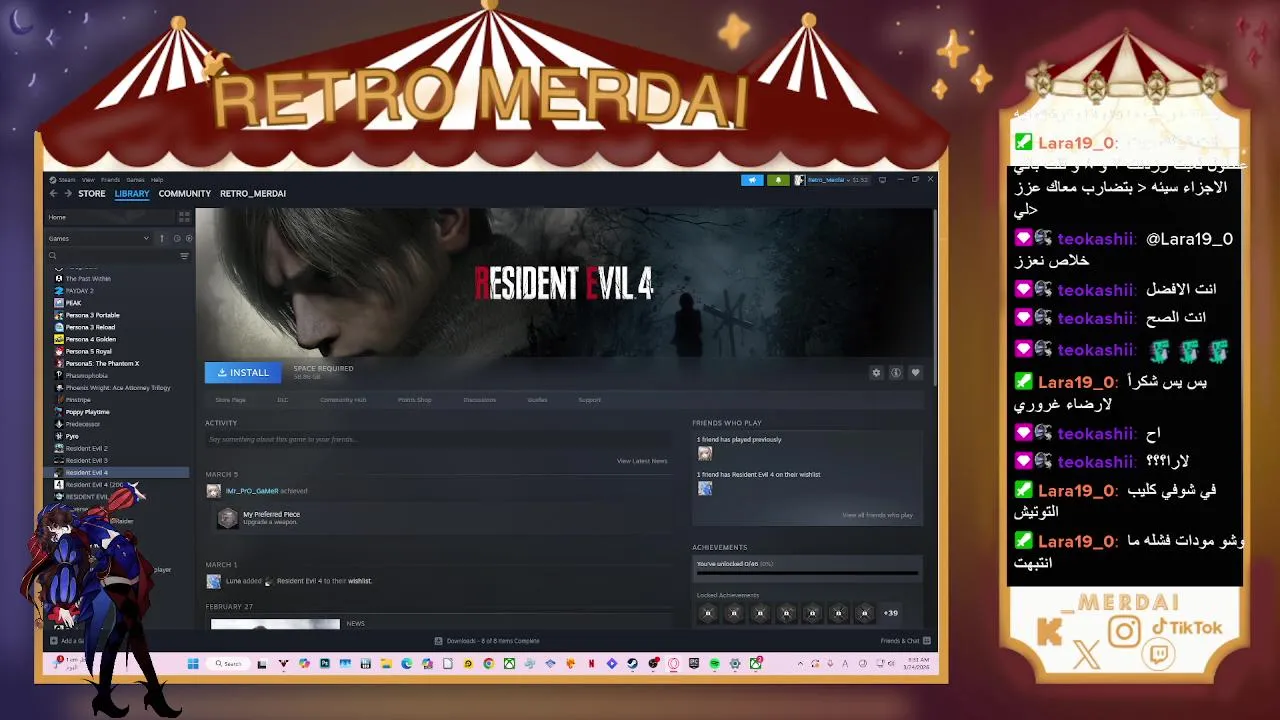Switch to the LIBRARY tab
The width and height of the screenshot is (1280, 720).
(132, 193)
